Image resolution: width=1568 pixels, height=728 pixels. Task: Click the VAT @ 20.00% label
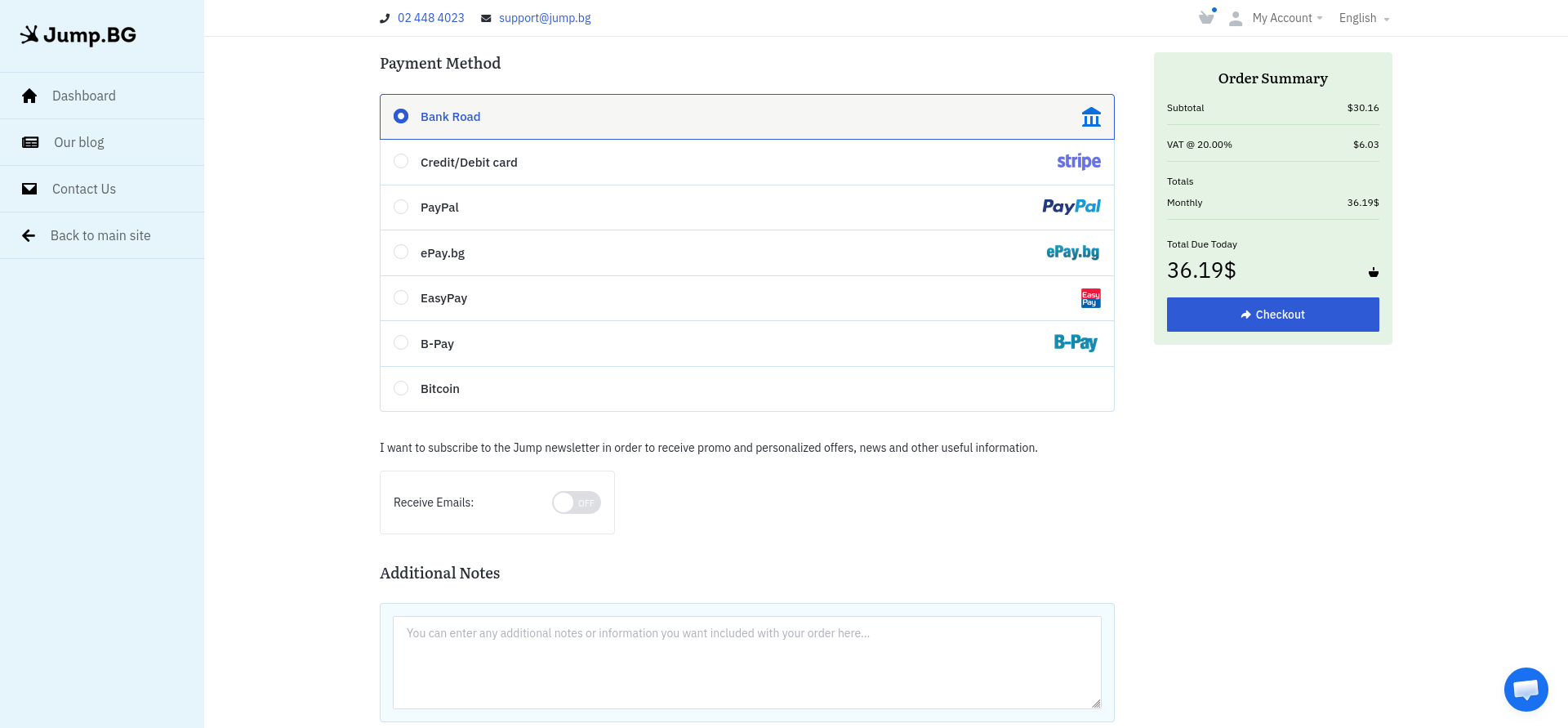pyautogui.click(x=1199, y=145)
